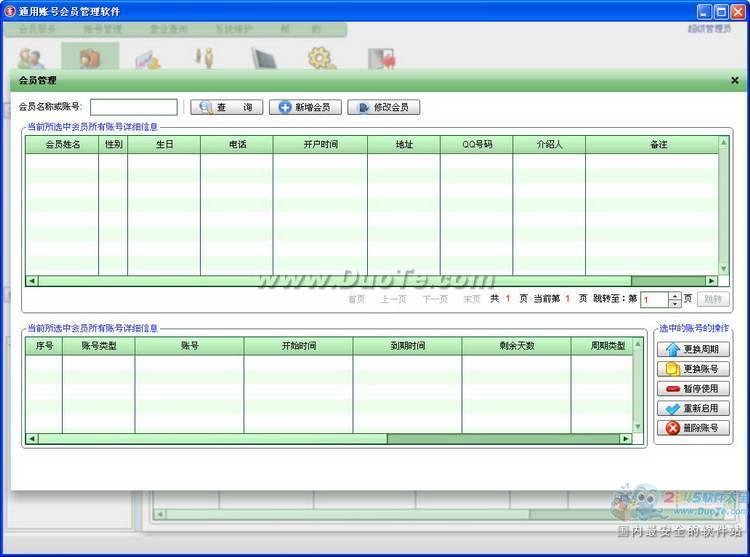Click the computer monitor toolbar icon

[264, 59]
